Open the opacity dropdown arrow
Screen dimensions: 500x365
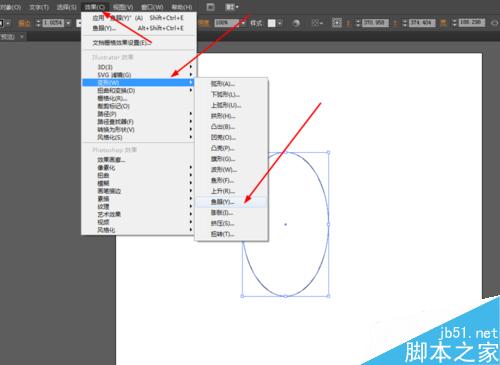coord(243,23)
